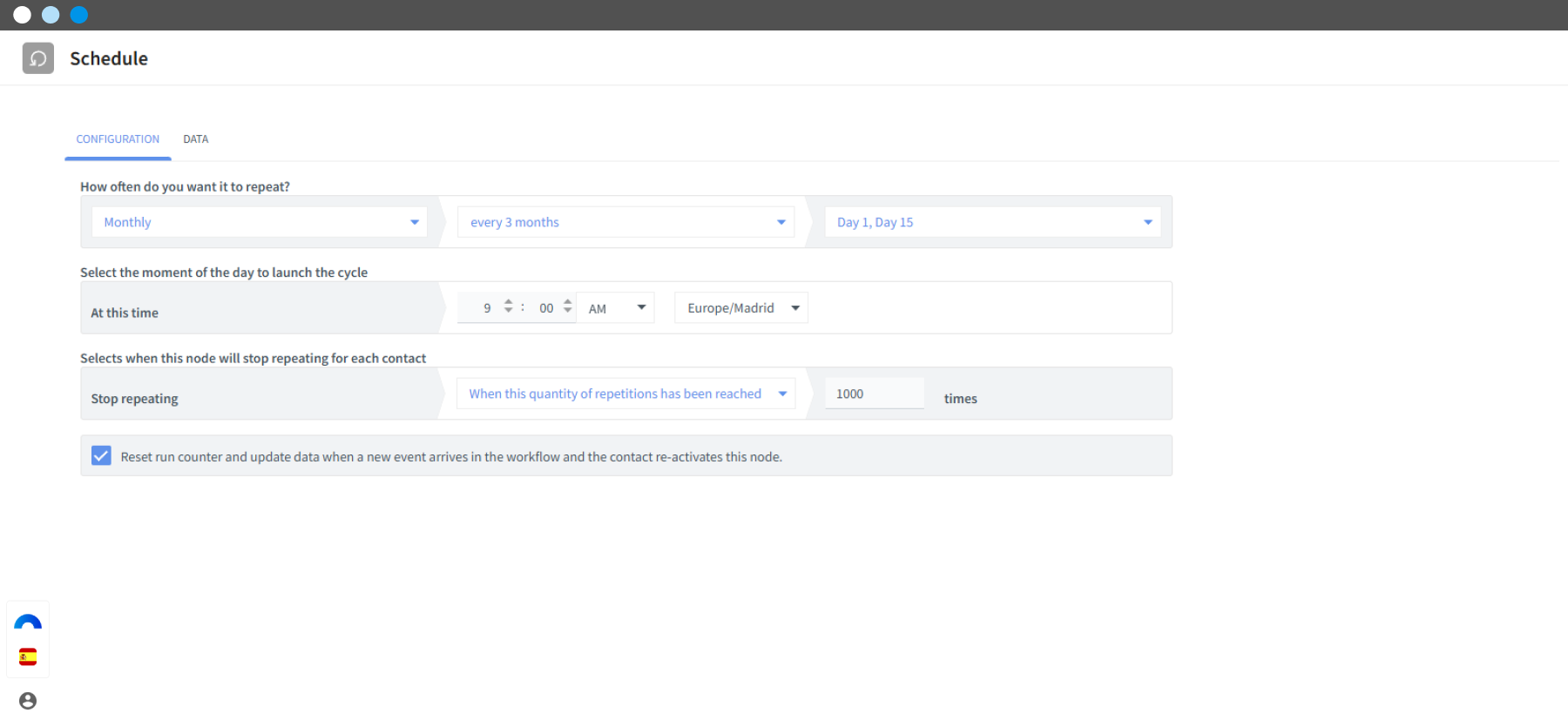
Task: Select the CONFIGURATION tab
Action: [x=118, y=139]
